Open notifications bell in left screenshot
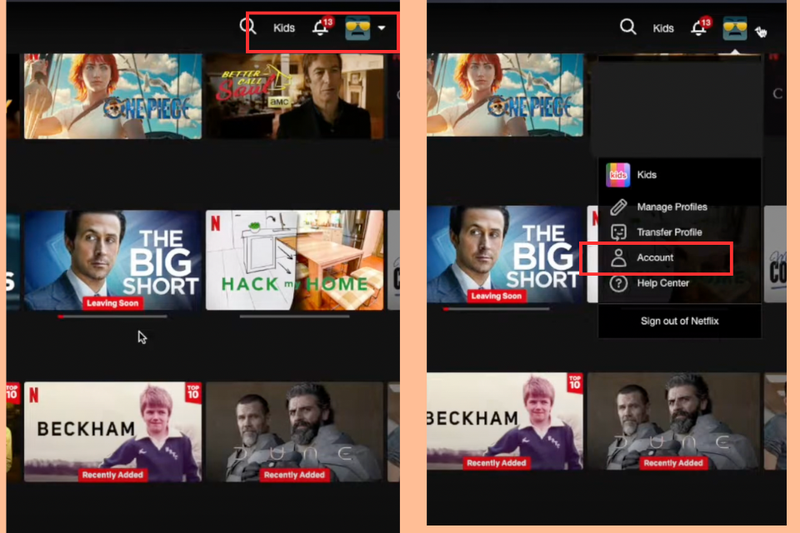800x533 pixels. pyautogui.click(x=320, y=28)
